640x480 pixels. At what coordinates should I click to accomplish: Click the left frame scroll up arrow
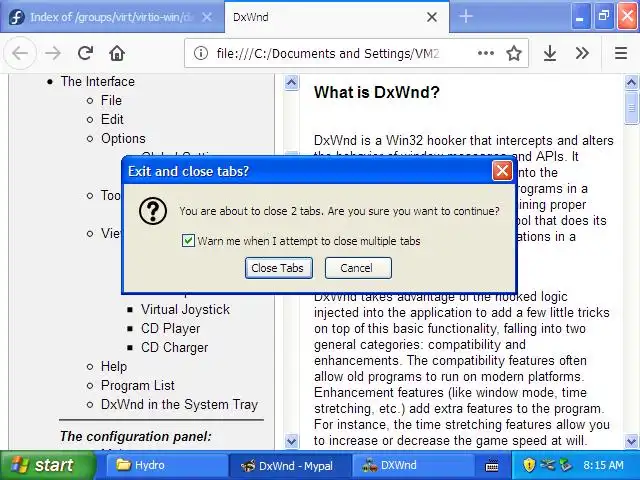(x=291, y=82)
